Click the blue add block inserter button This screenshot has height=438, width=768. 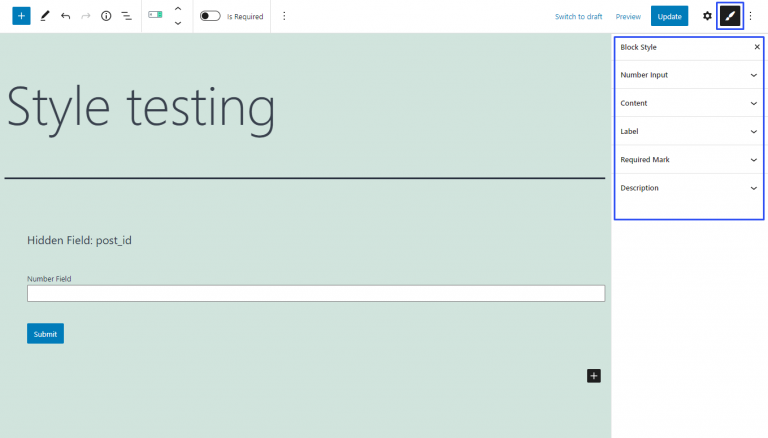click(x=21, y=16)
